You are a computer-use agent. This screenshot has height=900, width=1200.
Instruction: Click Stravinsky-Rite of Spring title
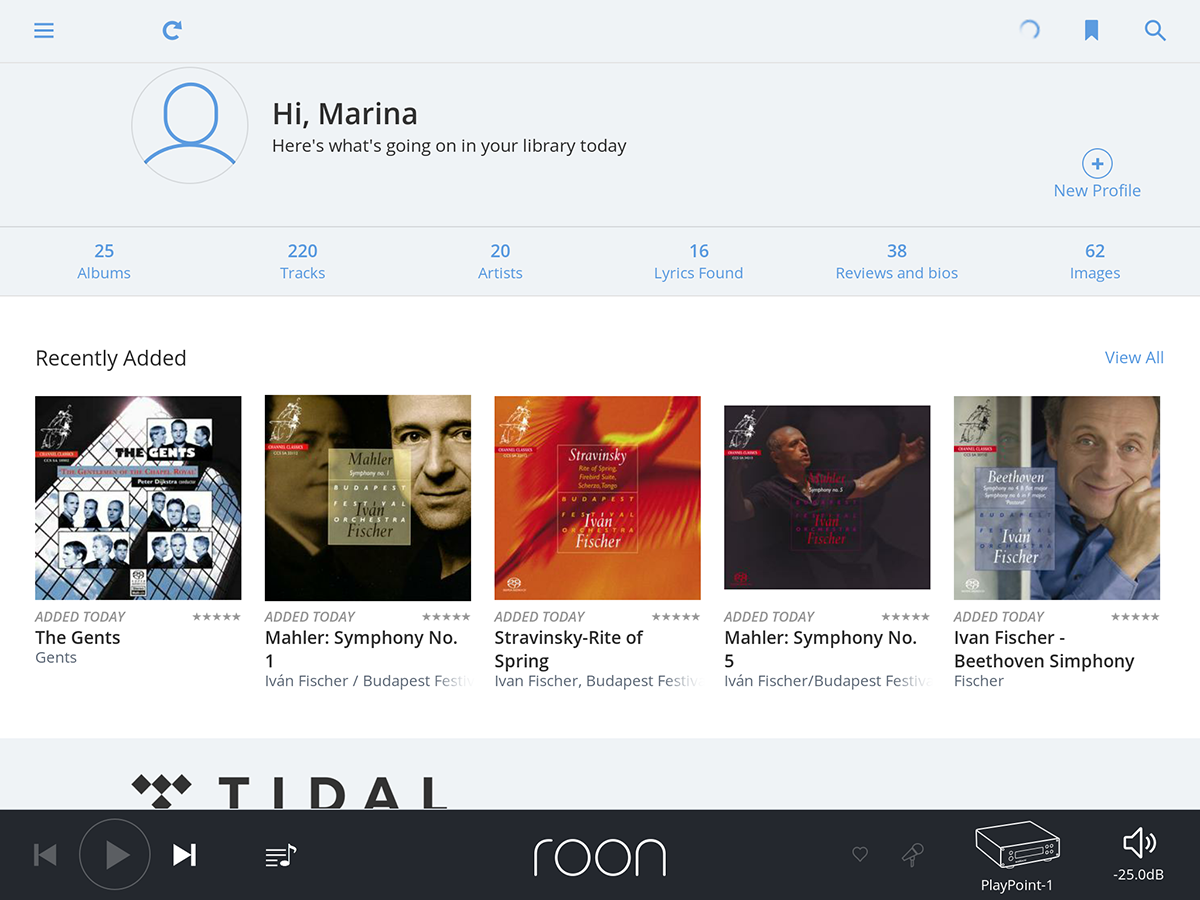coord(568,649)
